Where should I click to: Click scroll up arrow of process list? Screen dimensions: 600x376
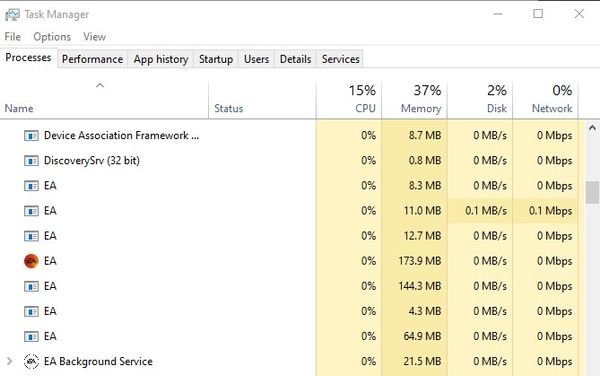click(592, 128)
